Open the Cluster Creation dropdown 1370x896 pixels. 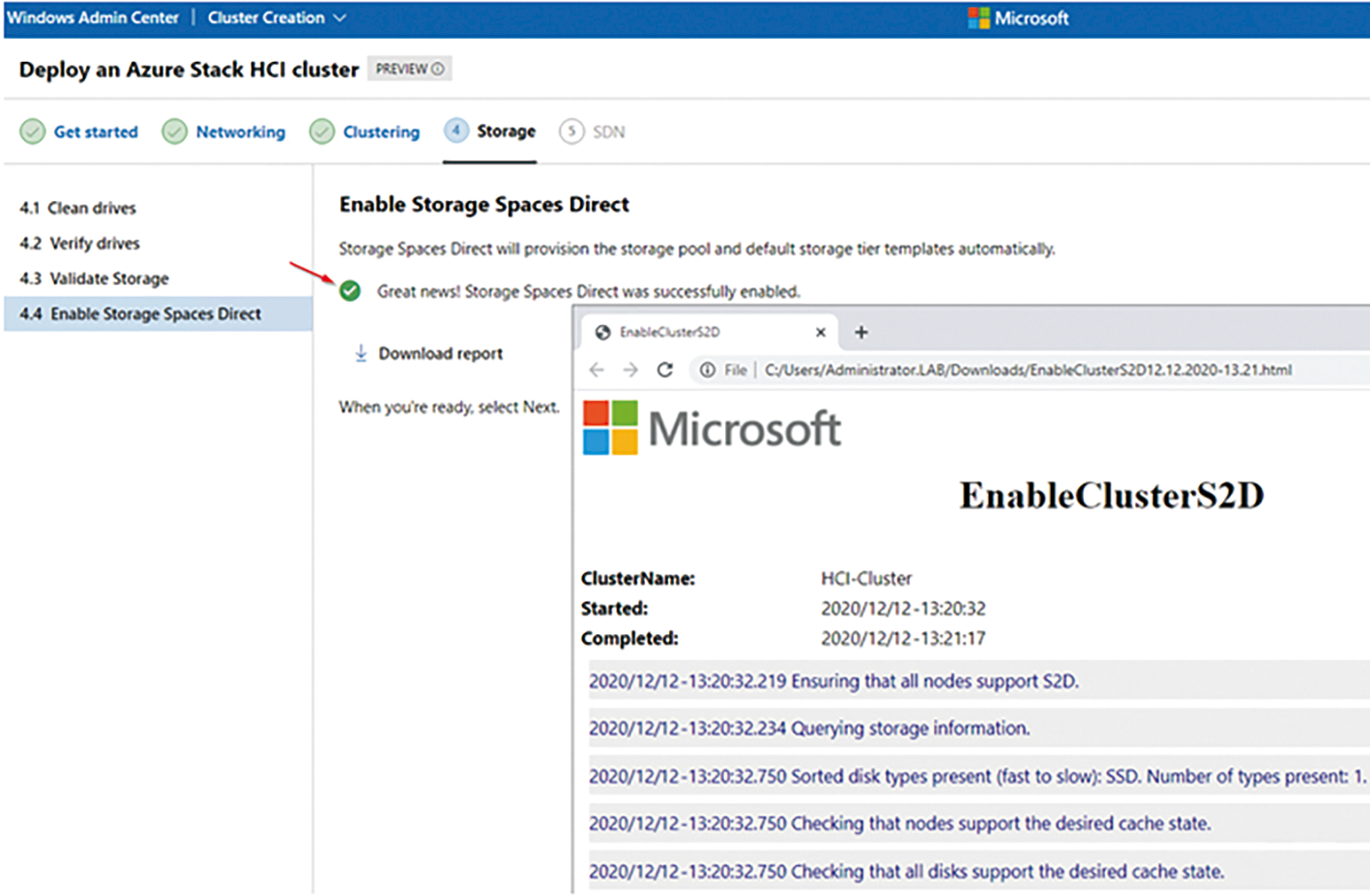pyautogui.click(x=277, y=17)
